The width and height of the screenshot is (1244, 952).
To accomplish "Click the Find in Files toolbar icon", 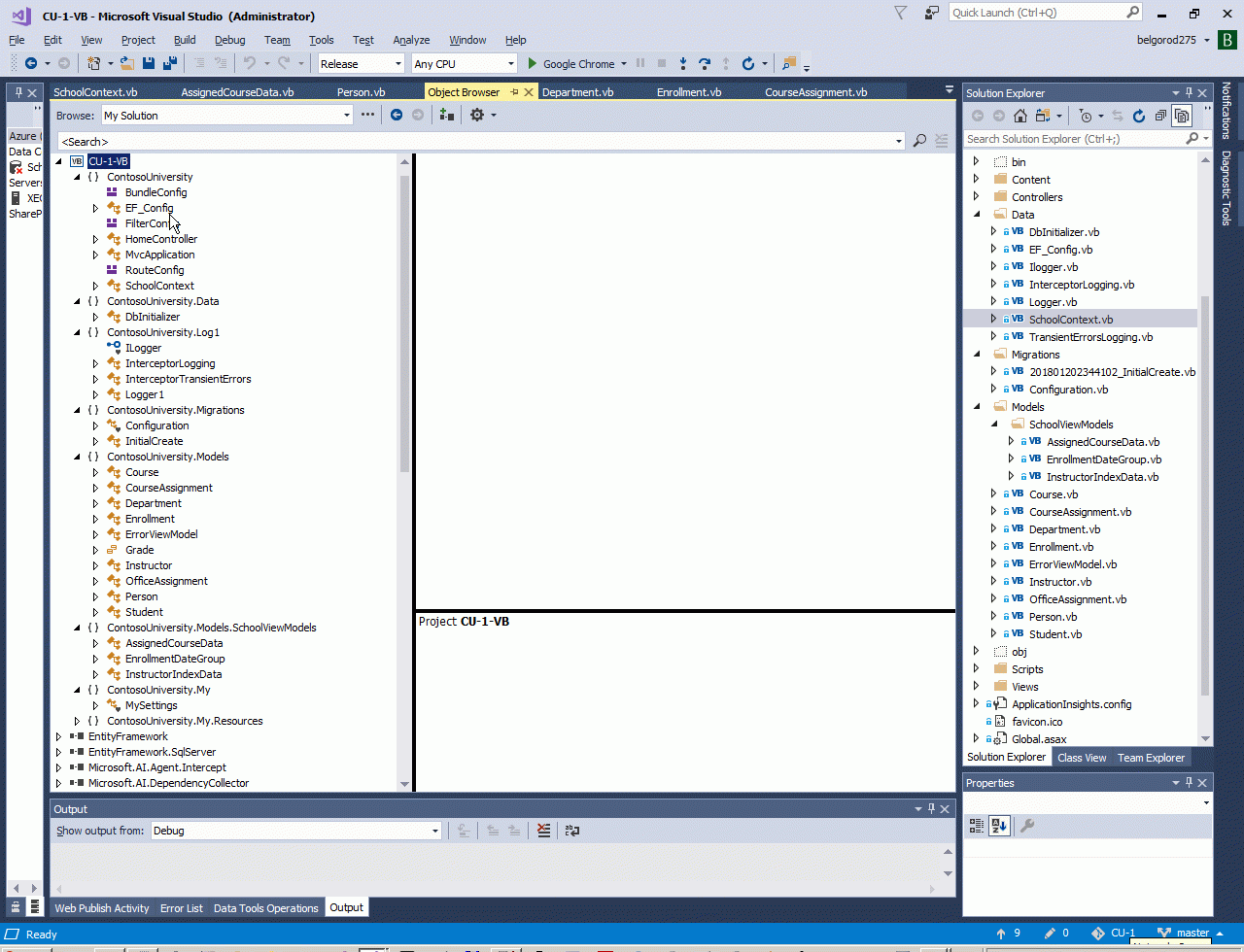I will pyautogui.click(x=788, y=63).
